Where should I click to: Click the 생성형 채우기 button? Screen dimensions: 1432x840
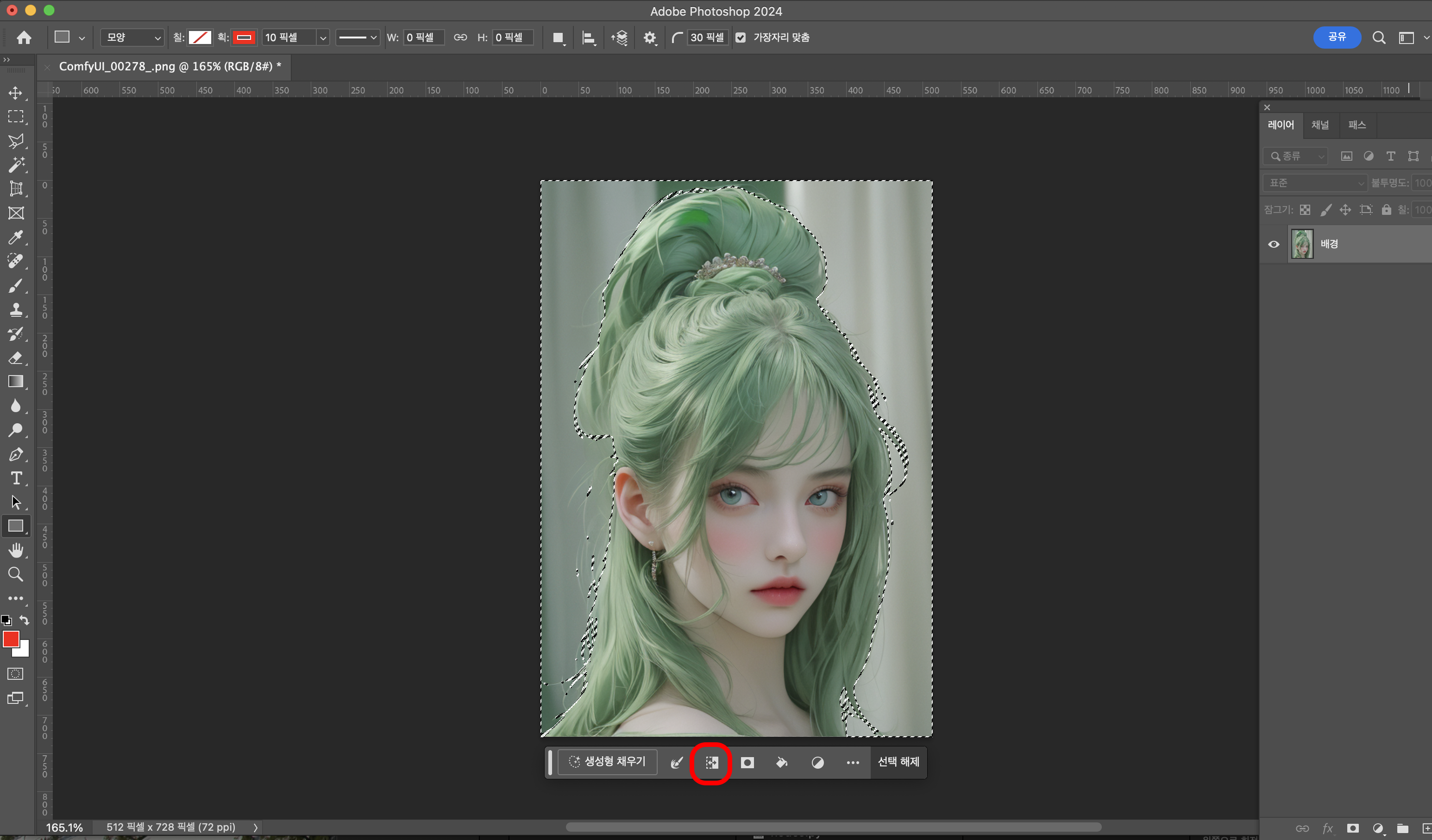[x=607, y=762]
